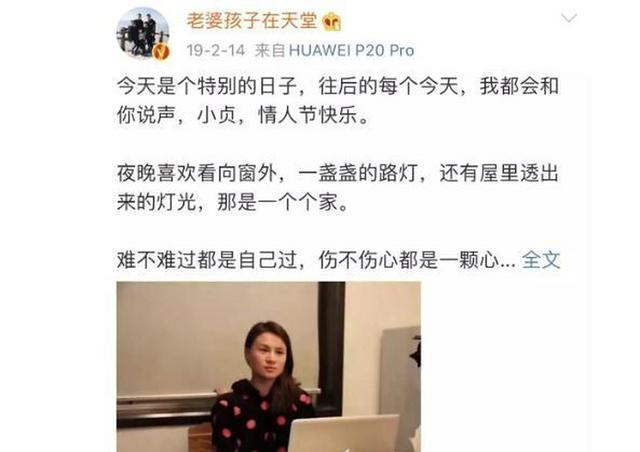The width and height of the screenshot is (640, 452).
Task: Click the 19-2-14 post timestamp
Action: (x=216, y=51)
